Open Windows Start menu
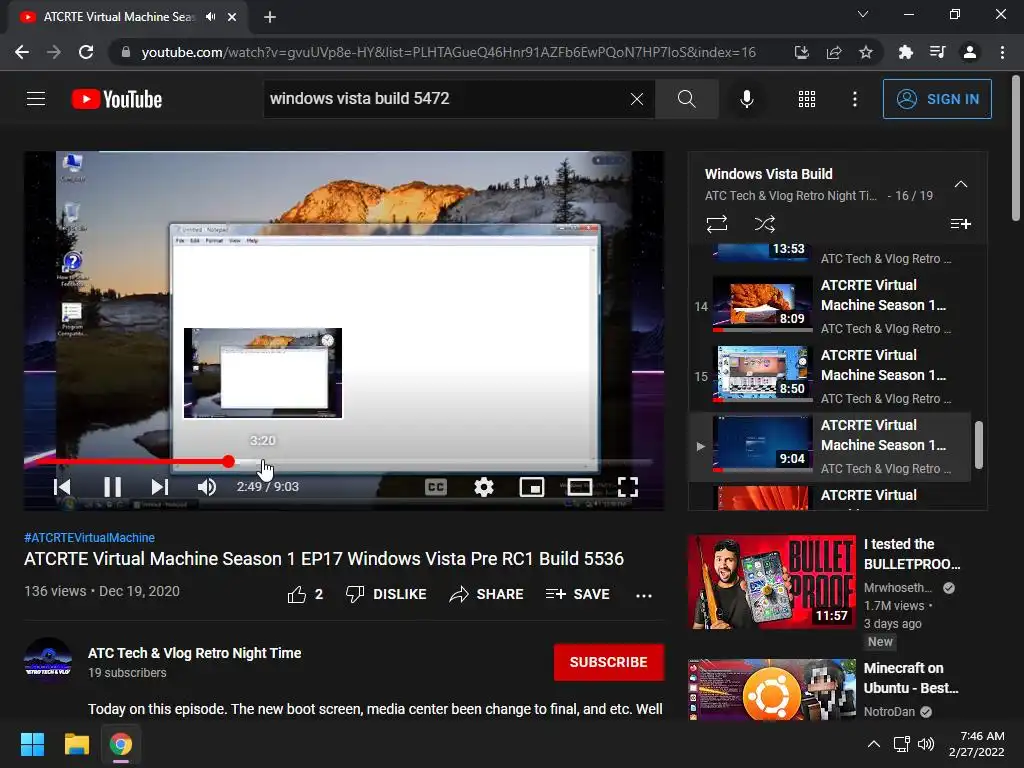 (x=32, y=744)
